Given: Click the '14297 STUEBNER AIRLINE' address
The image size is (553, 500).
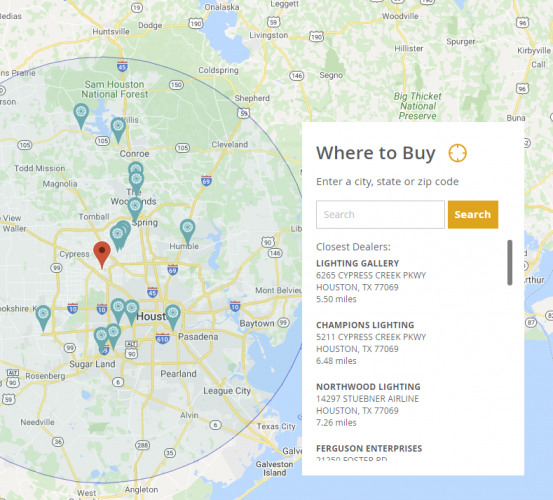Looking at the screenshot, I should click(x=367, y=399).
